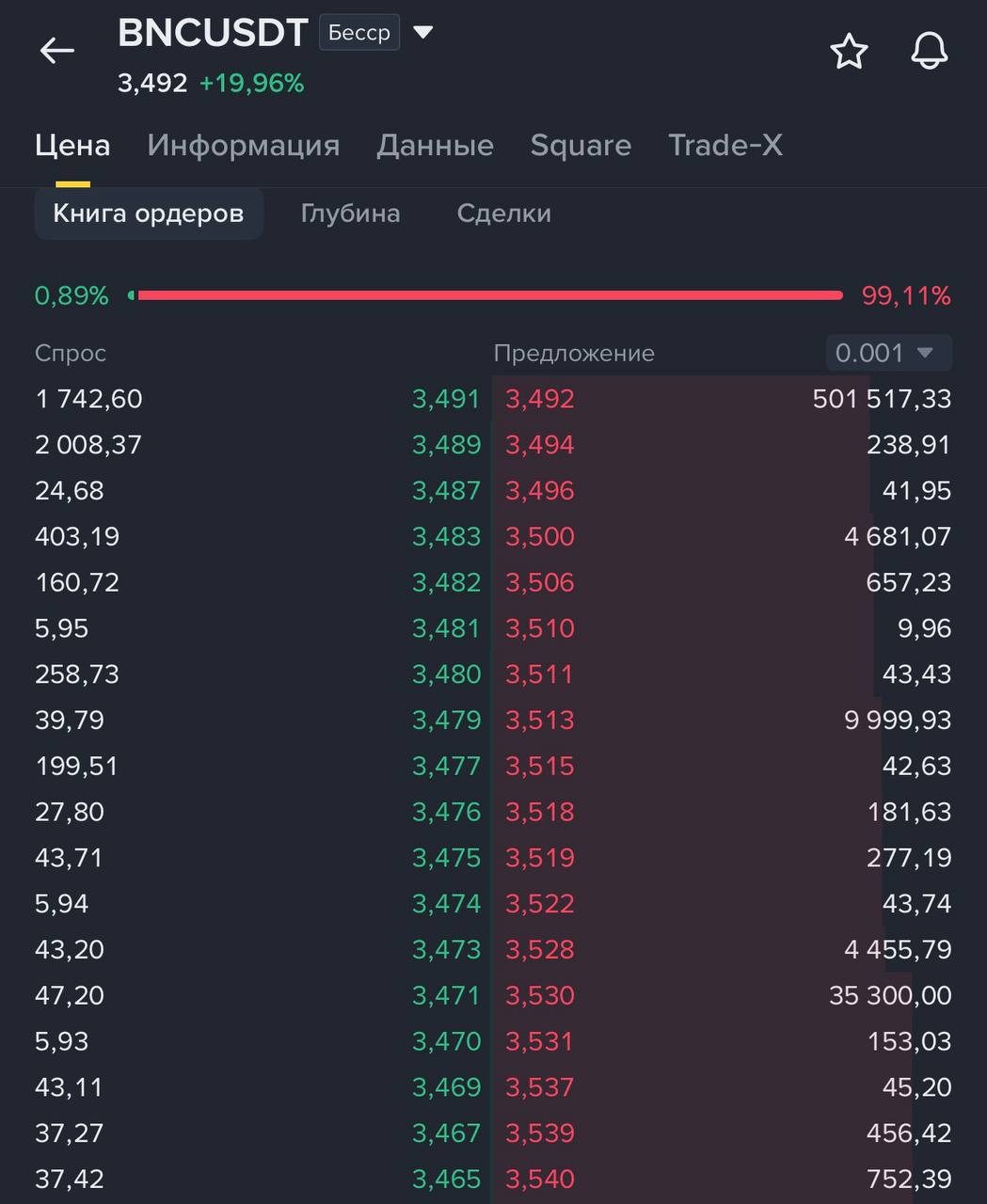Screen dimensions: 987x1204
Task: Tap ask price 3,513 row
Action: (x=723, y=721)
